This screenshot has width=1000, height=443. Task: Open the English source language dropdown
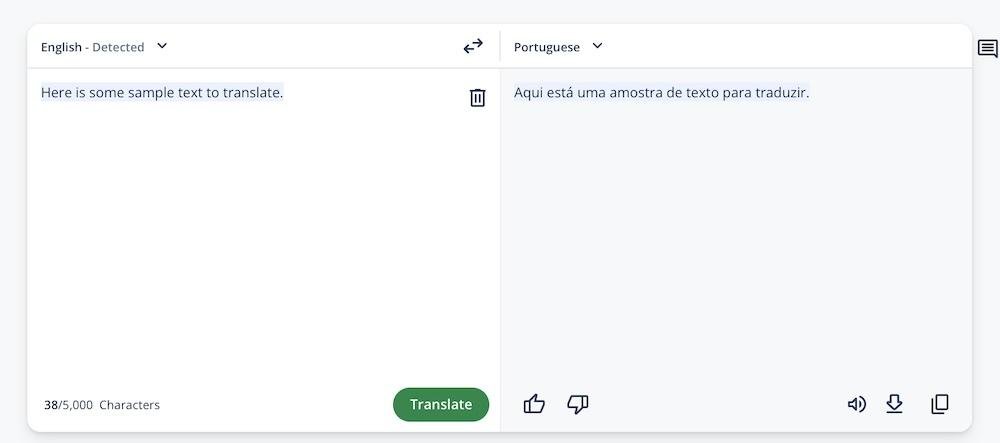(x=104, y=46)
